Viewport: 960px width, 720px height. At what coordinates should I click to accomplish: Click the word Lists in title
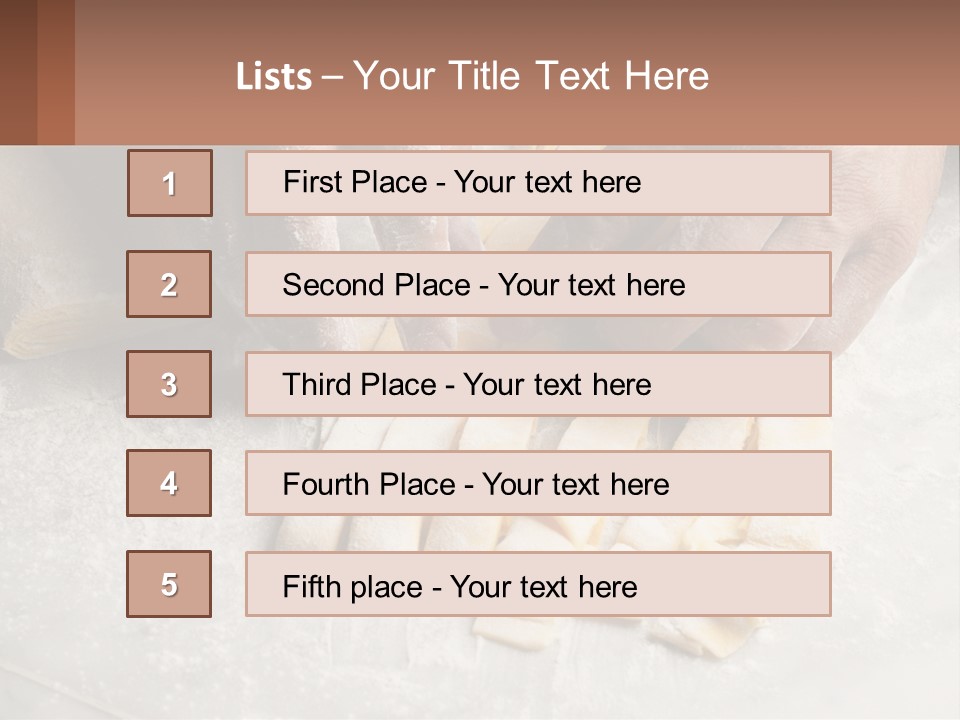[274, 77]
